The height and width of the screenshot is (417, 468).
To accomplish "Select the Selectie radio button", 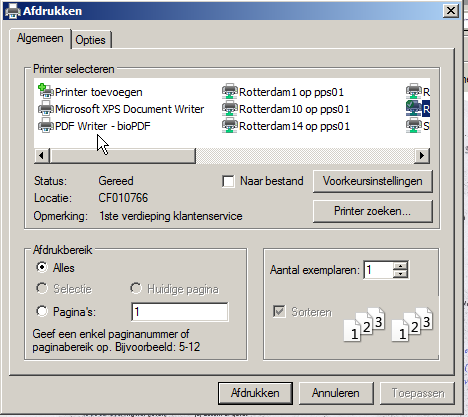I will 42,288.
